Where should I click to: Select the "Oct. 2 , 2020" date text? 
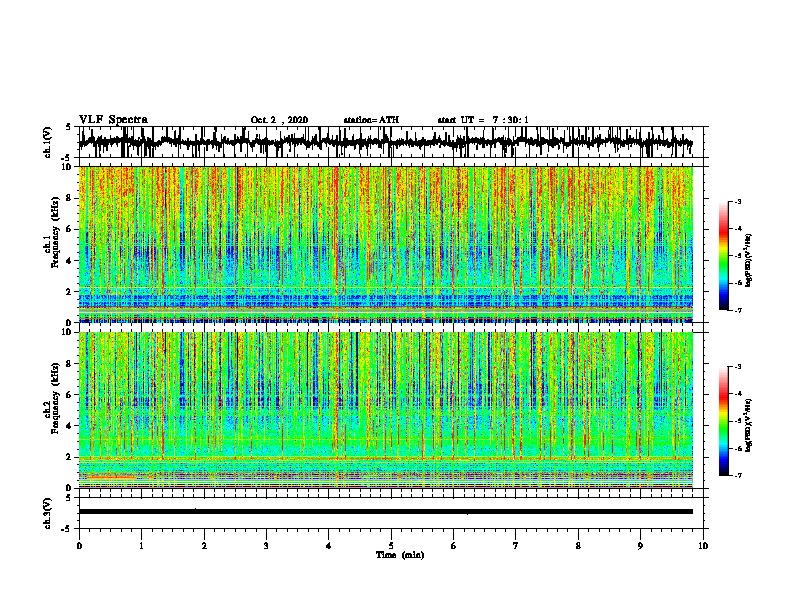pyautogui.click(x=279, y=120)
